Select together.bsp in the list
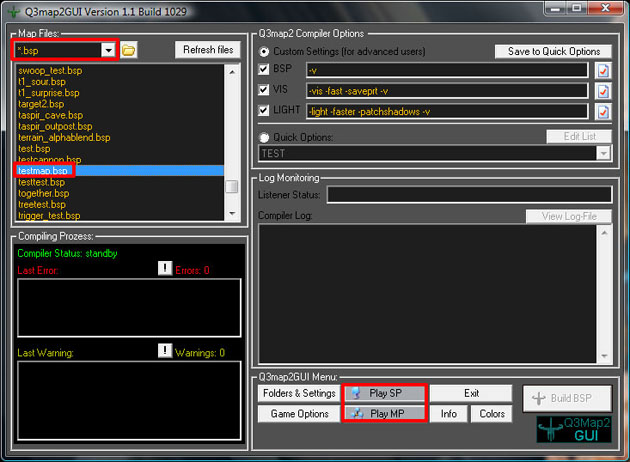The height and width of the screenshot is (462, 630). click(x=43, y=194)
